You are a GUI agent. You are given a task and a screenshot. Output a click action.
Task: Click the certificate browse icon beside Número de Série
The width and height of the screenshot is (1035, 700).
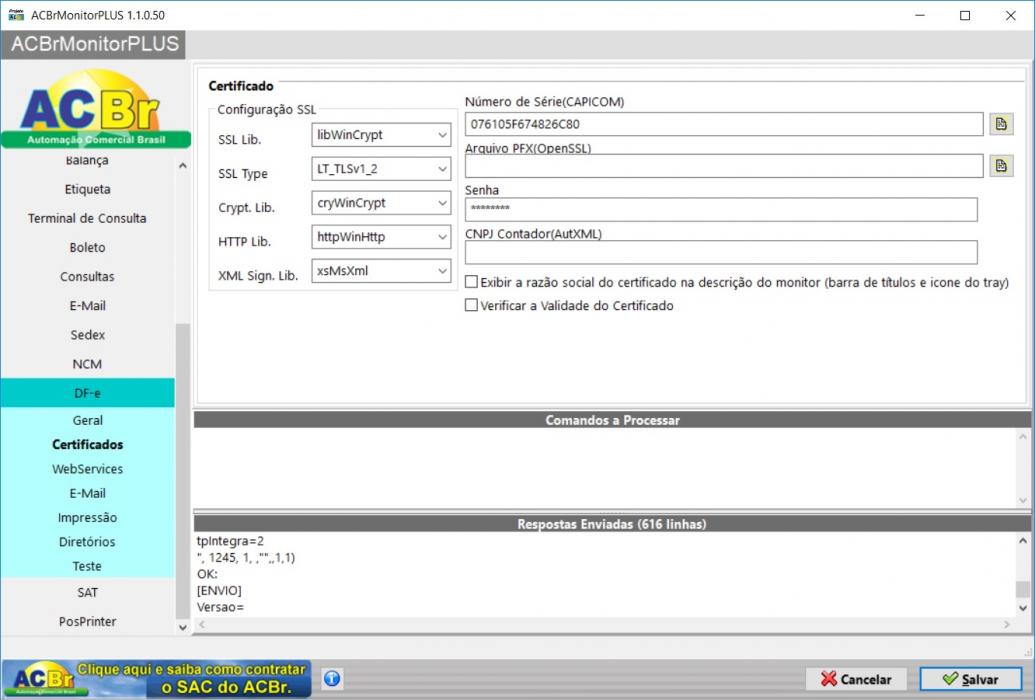point(1001,124)
